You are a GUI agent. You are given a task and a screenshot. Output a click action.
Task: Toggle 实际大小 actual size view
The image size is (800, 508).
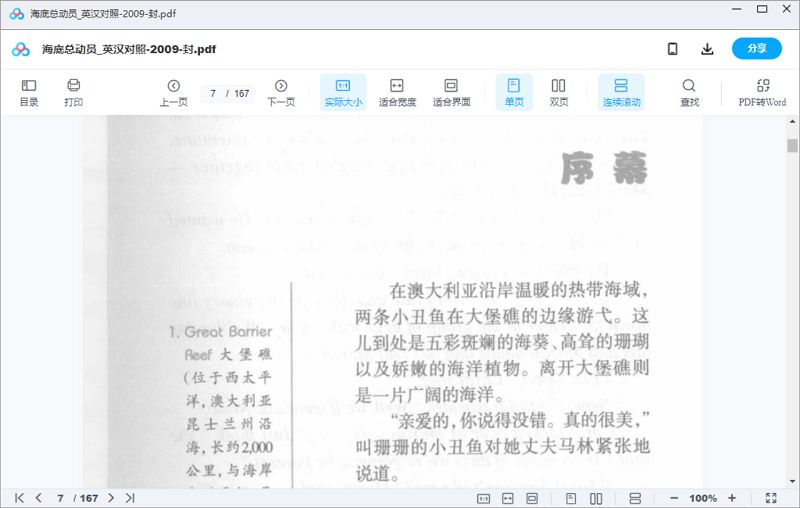343,92
